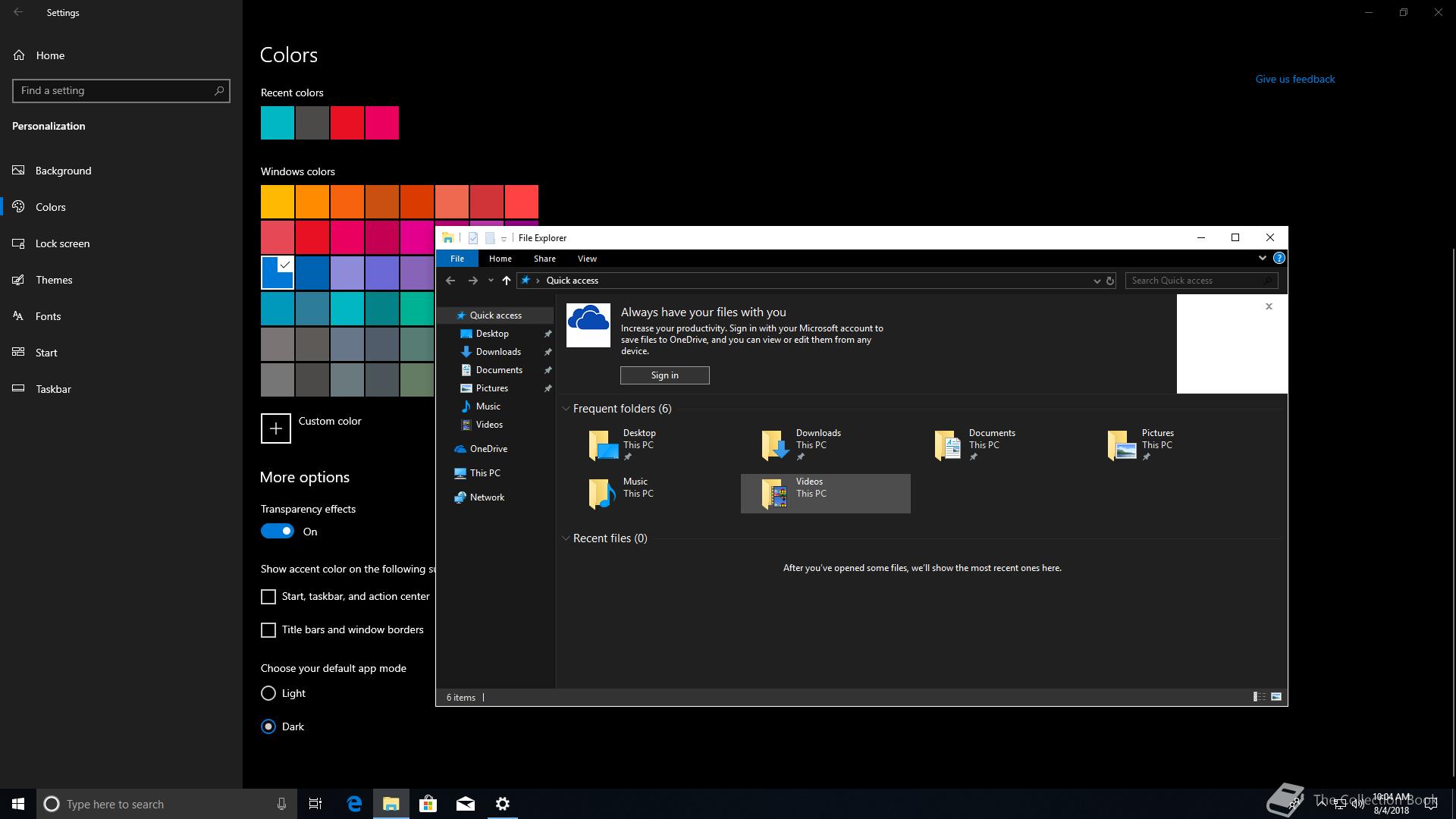
Task: Refresh the Quick access view
Action: click(x=1110, y=281)
